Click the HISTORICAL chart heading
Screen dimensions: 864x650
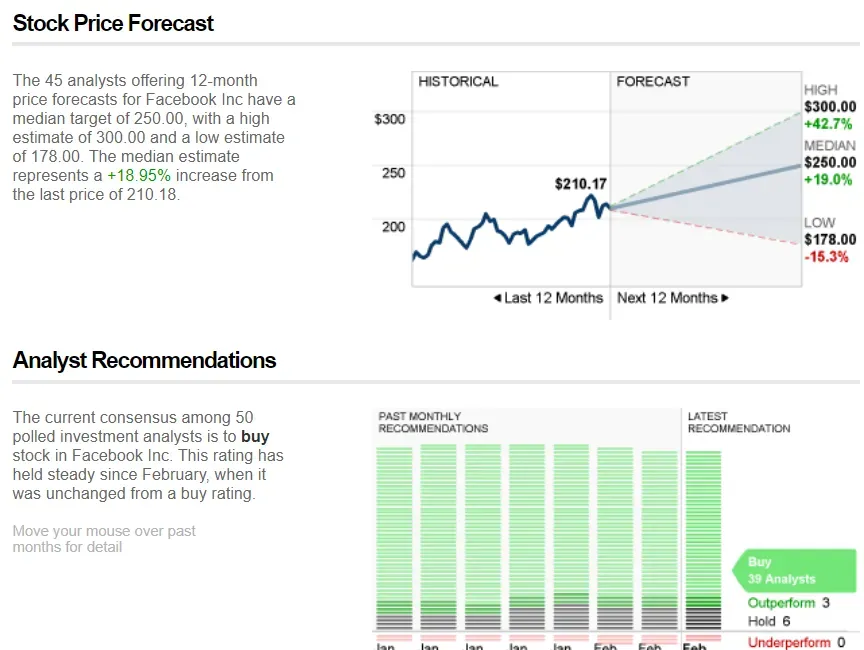tap(458, 82)
